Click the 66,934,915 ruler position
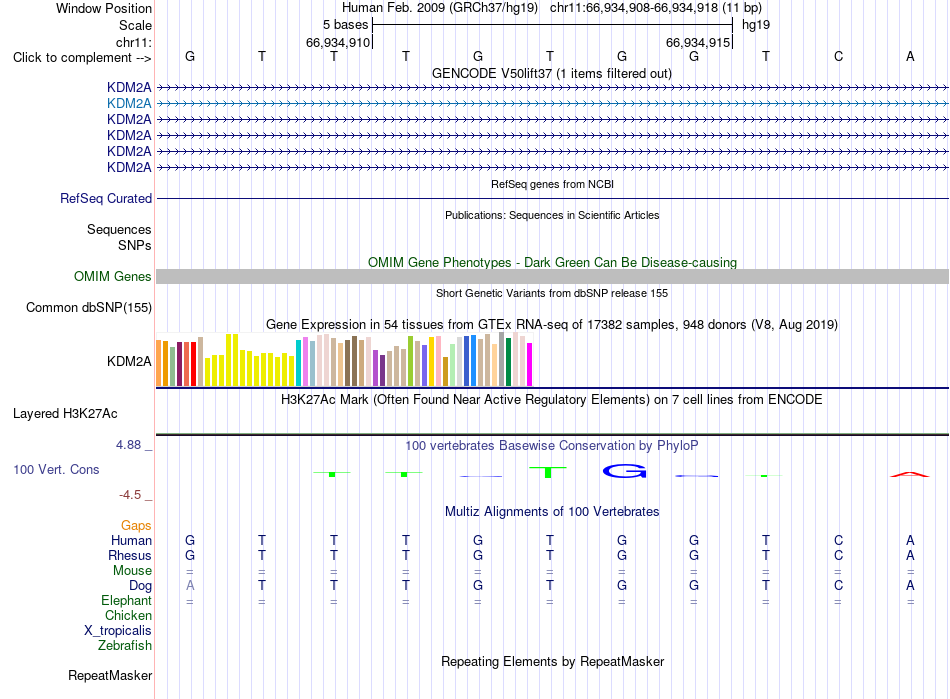 coord(697,42)
